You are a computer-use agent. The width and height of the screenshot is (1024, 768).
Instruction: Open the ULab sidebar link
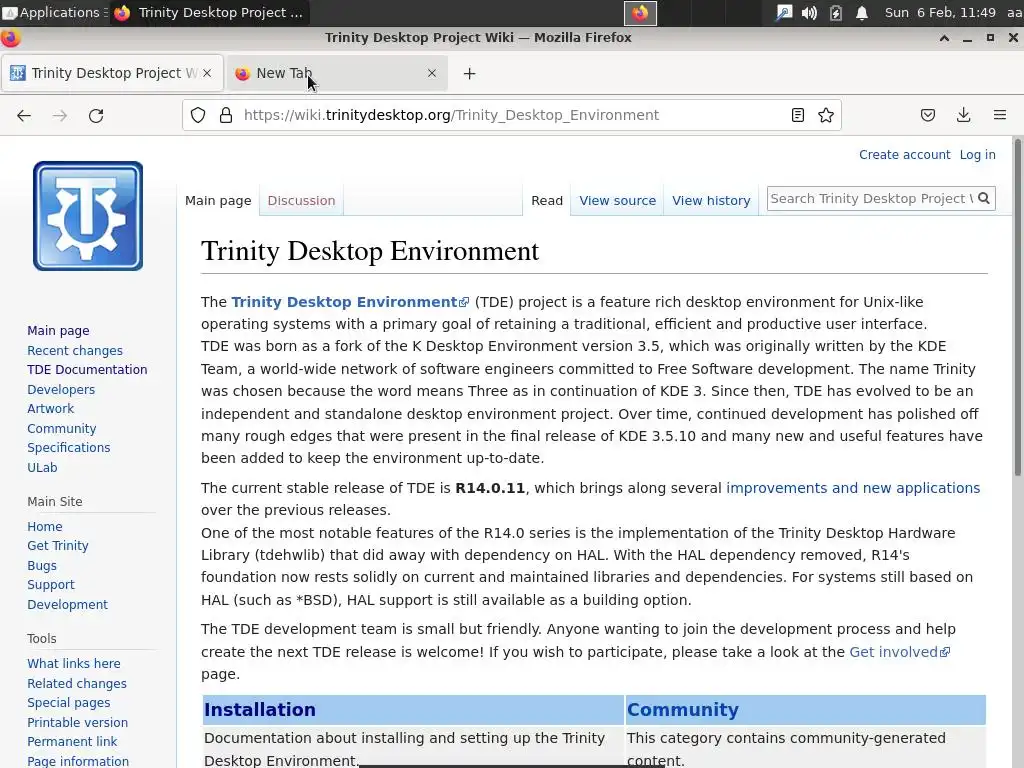pos(42,468)
